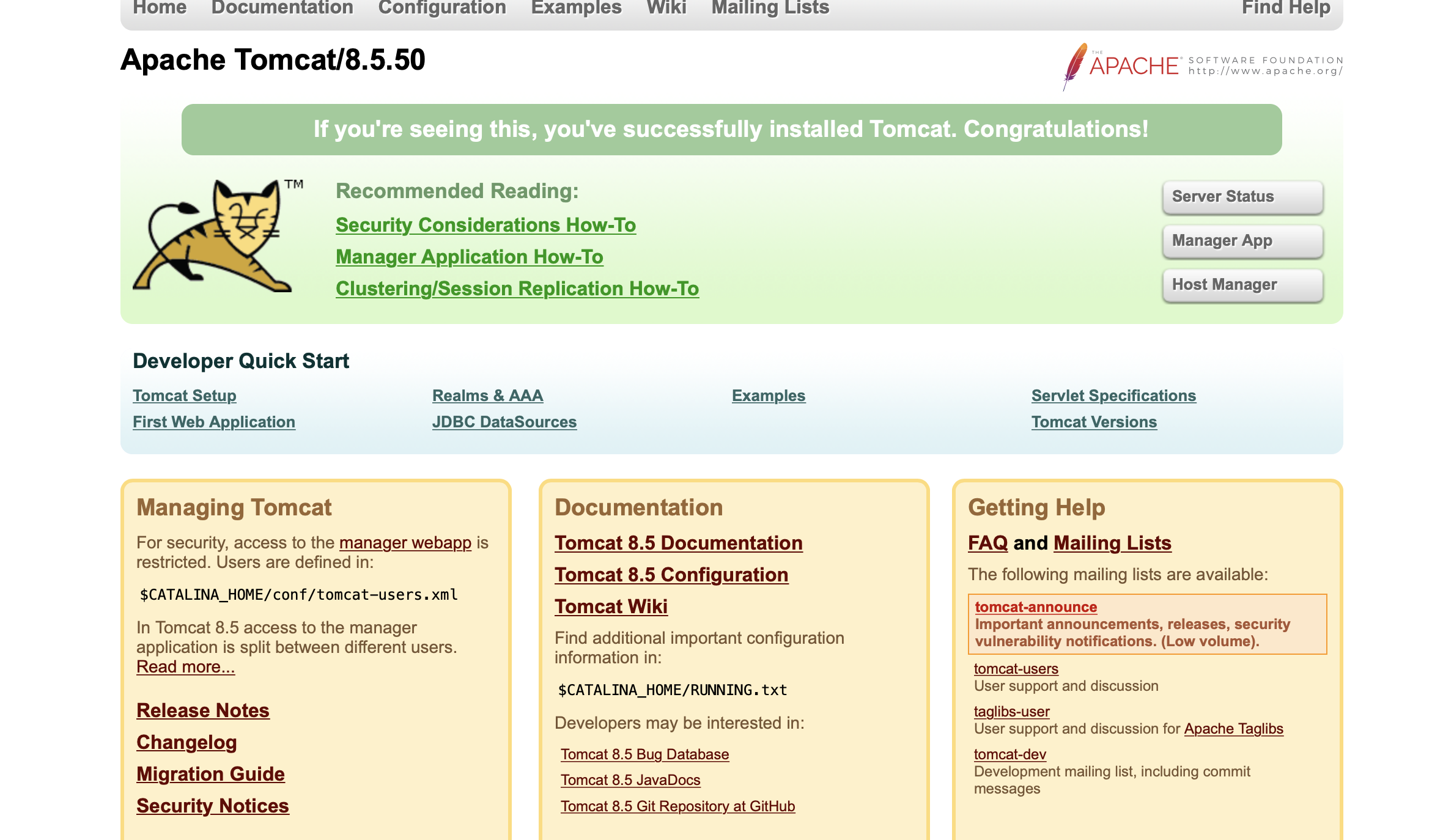Open the taglibs-user mailing list link
The width and height of the screenshot is (1432, 840).
[x=1011, y=712]
